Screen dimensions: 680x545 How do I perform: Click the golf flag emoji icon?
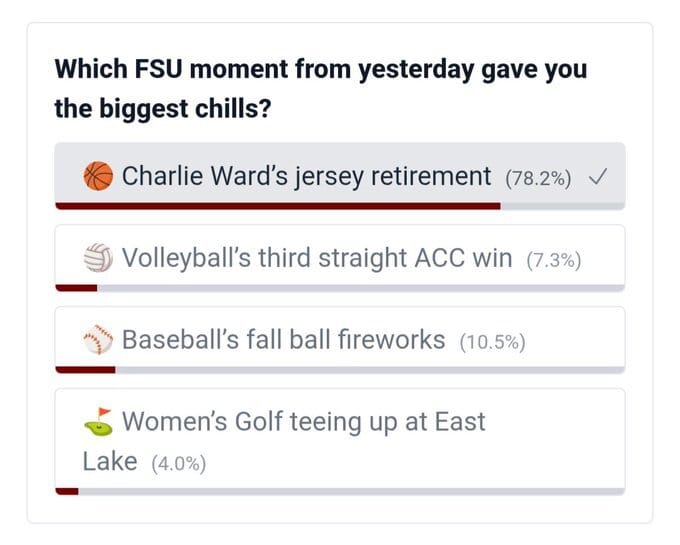[x=98, y=421]
